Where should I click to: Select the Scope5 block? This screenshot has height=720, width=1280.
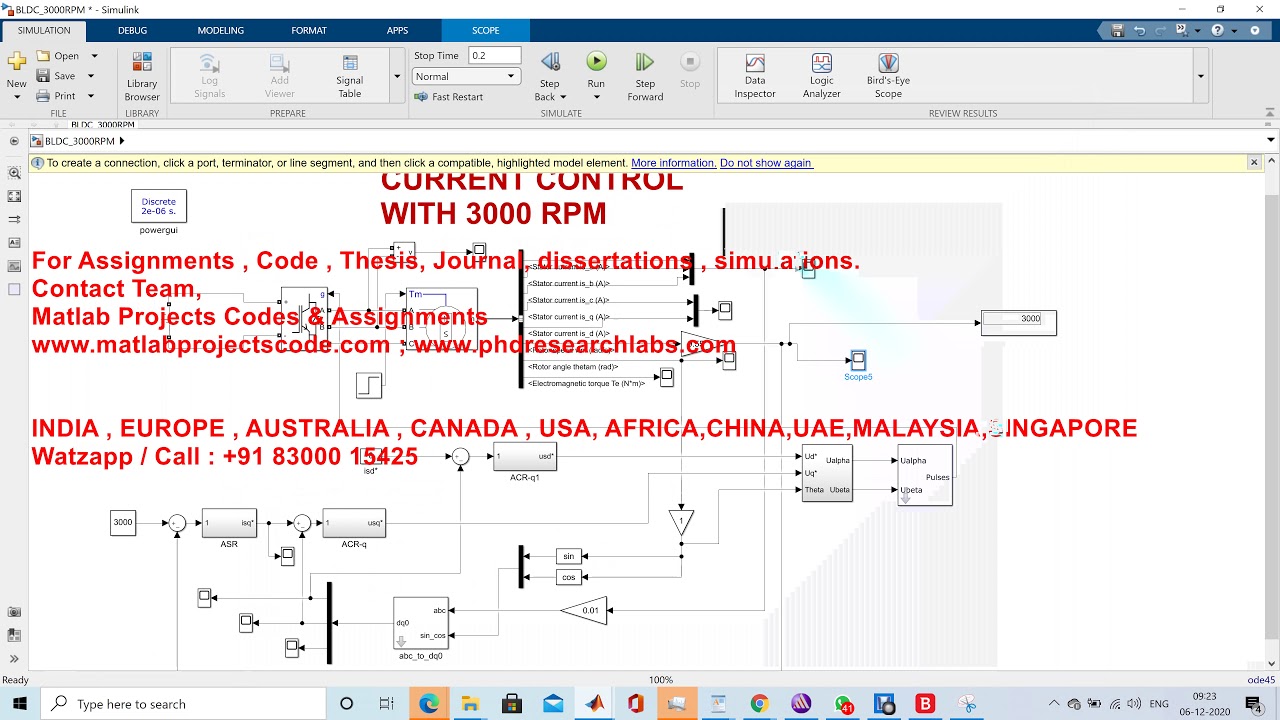coord(858,360)
